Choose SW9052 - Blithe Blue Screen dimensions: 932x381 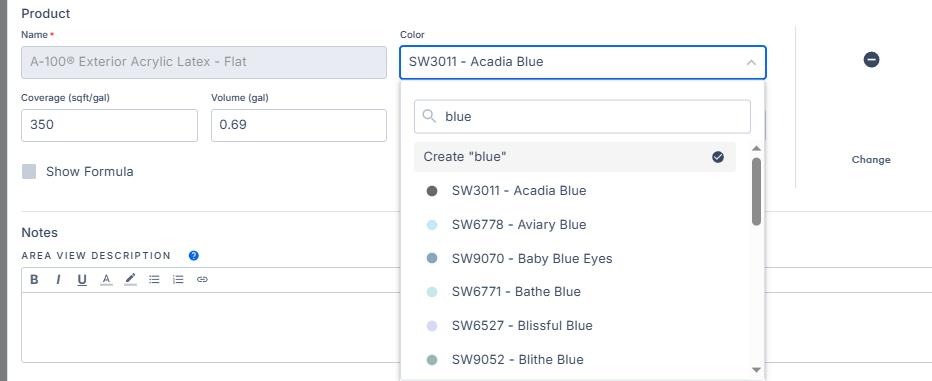tap(575, 360)
